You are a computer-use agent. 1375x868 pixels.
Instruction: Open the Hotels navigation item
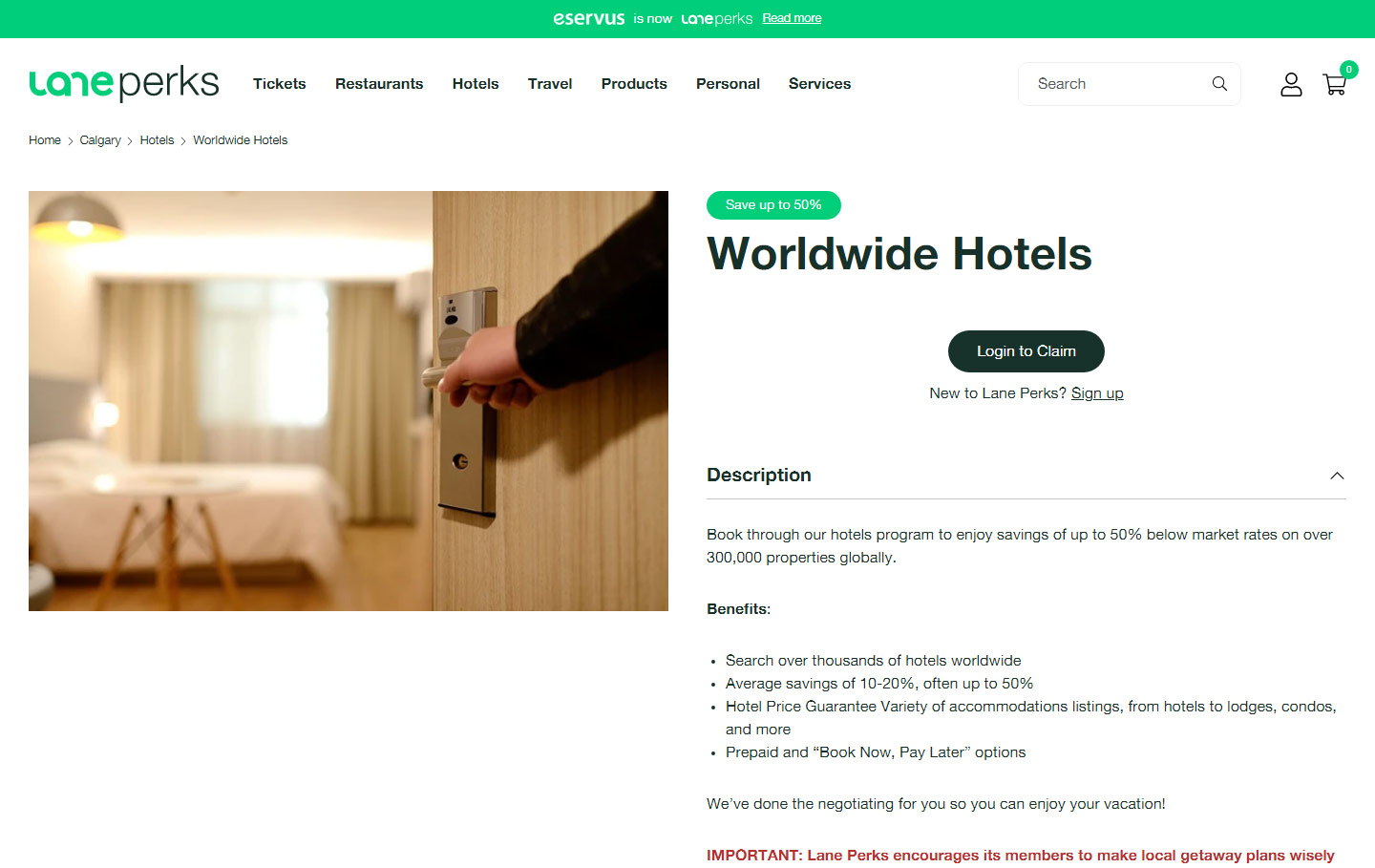click(x=476, y=84)
